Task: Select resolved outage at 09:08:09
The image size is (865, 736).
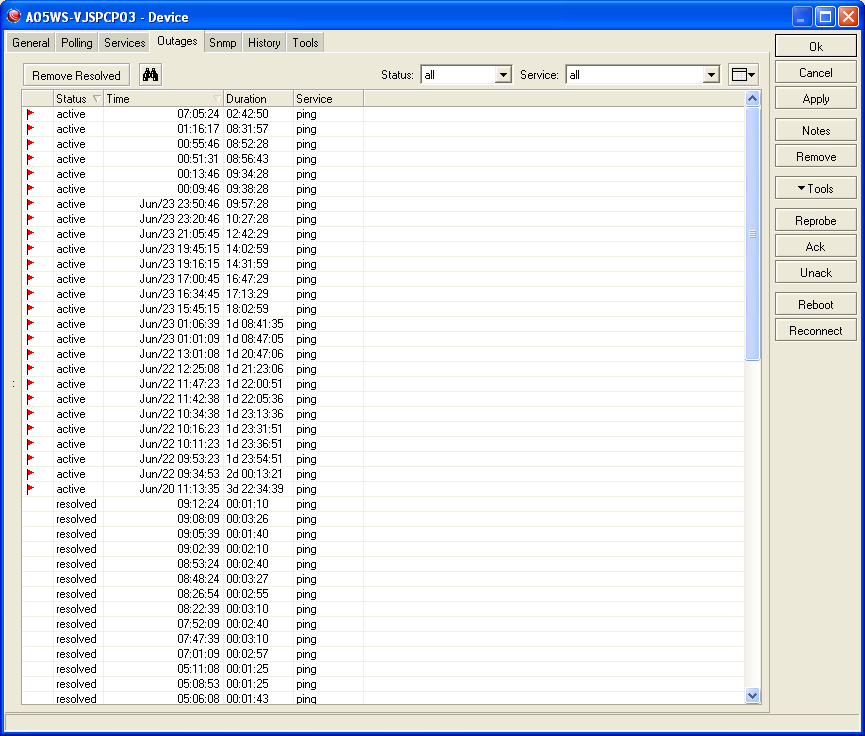Action: tap(383, 519)
